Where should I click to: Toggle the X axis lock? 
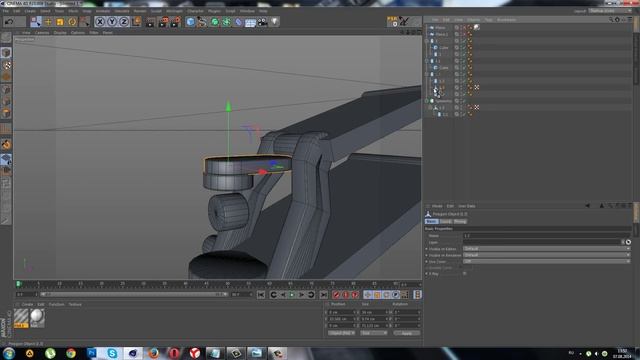[100, 22]
